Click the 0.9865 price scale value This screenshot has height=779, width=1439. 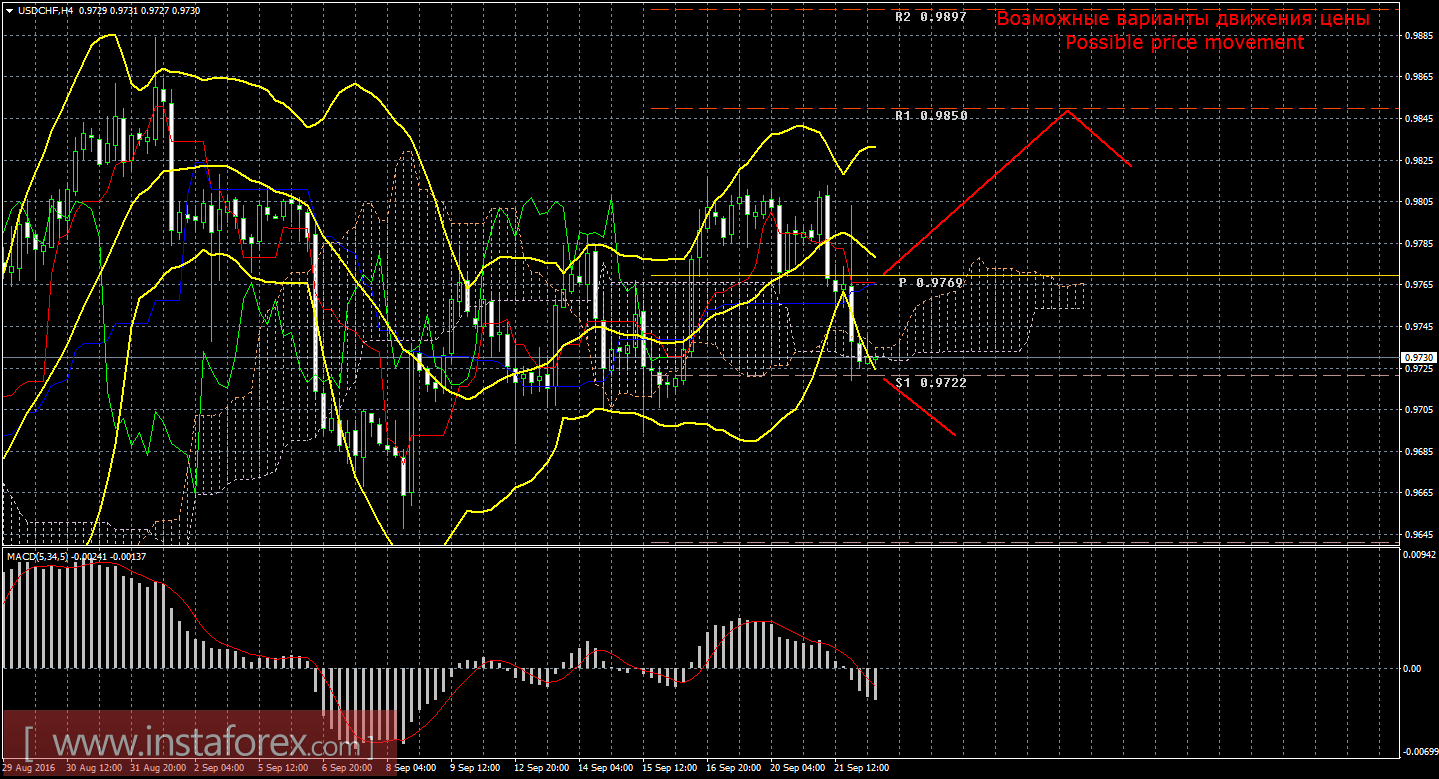click(x=1420, y=76)
